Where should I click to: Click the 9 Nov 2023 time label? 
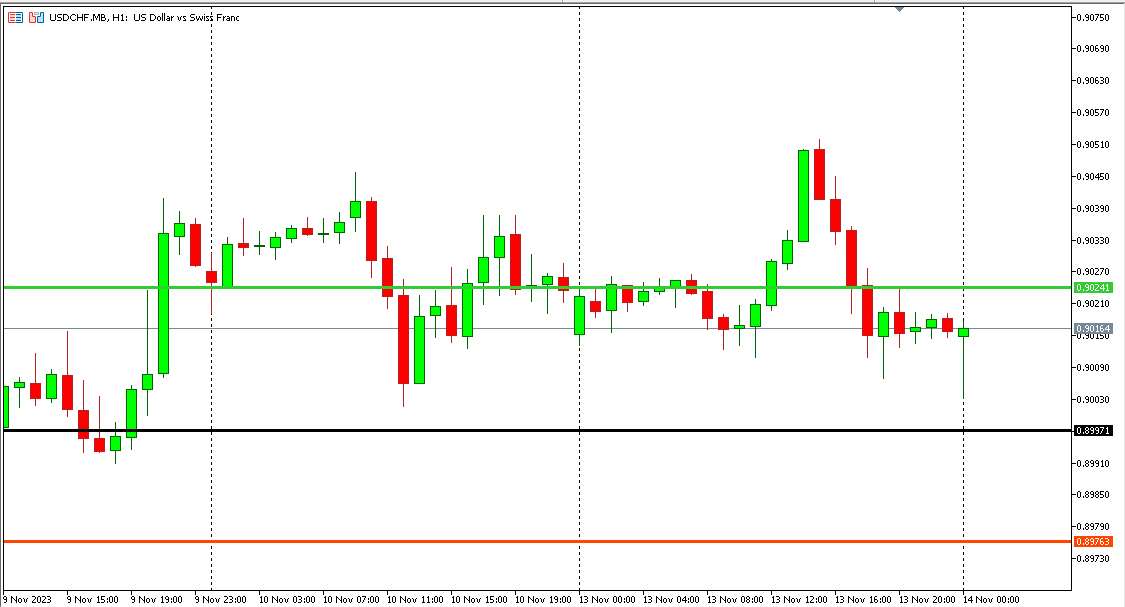28,600
